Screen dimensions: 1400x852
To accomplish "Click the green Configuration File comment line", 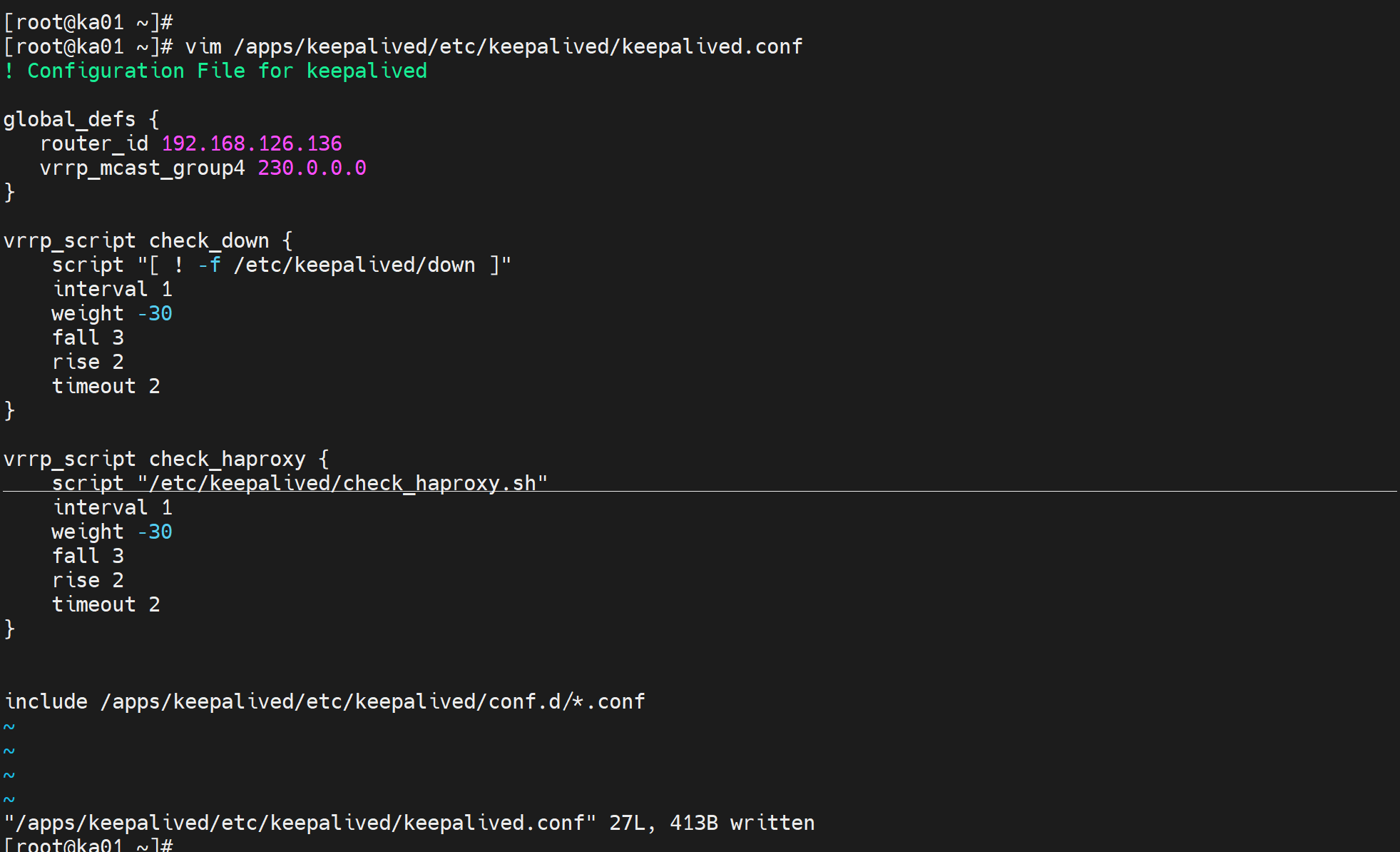I will [x=215, y=71].
